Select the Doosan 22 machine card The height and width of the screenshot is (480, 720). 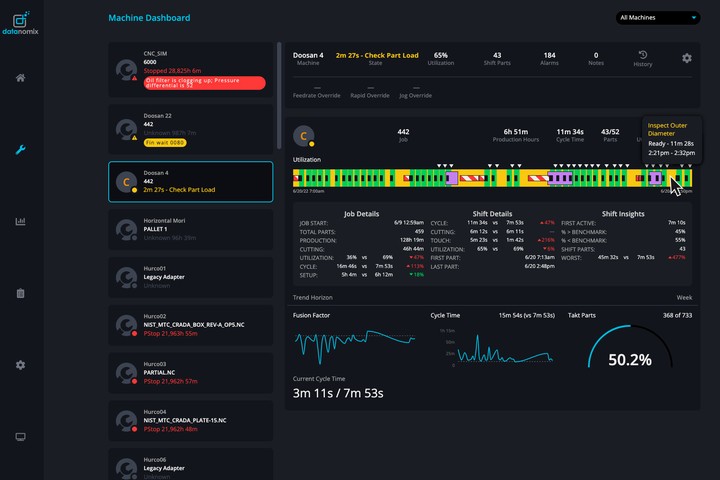pos(191,130)
